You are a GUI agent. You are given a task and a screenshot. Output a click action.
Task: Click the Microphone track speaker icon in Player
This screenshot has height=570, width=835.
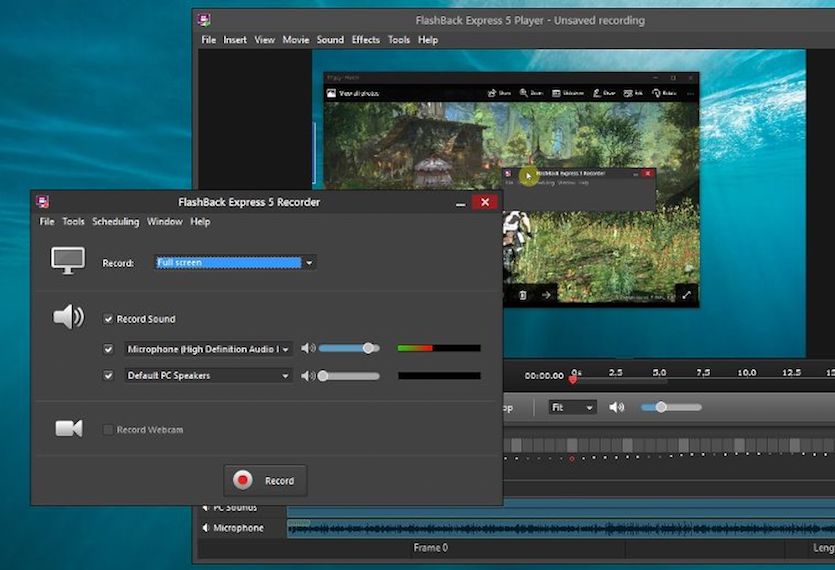[206, 528]
